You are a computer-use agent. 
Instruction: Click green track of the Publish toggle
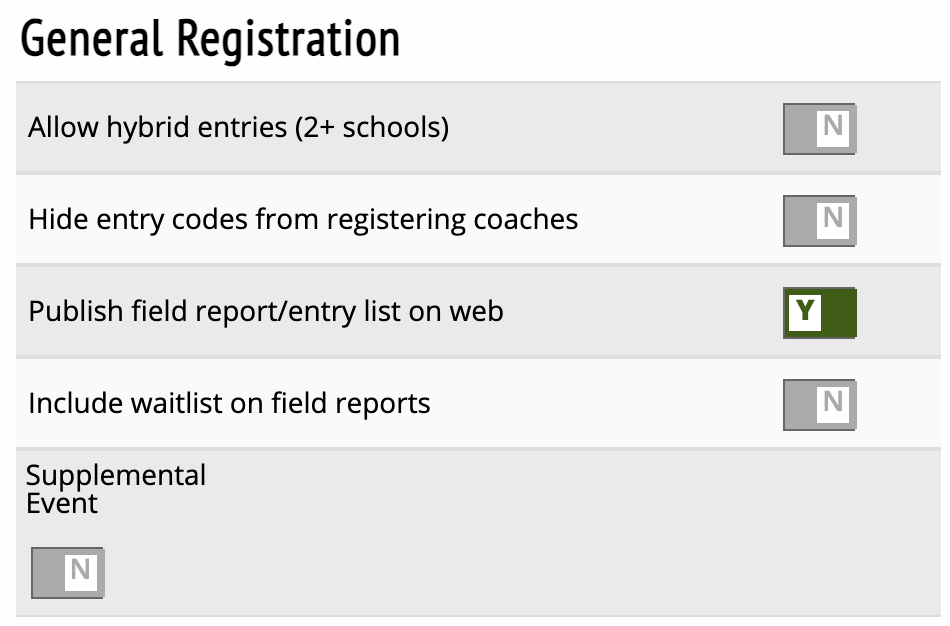pyautogui.click(x=839, y=313)
